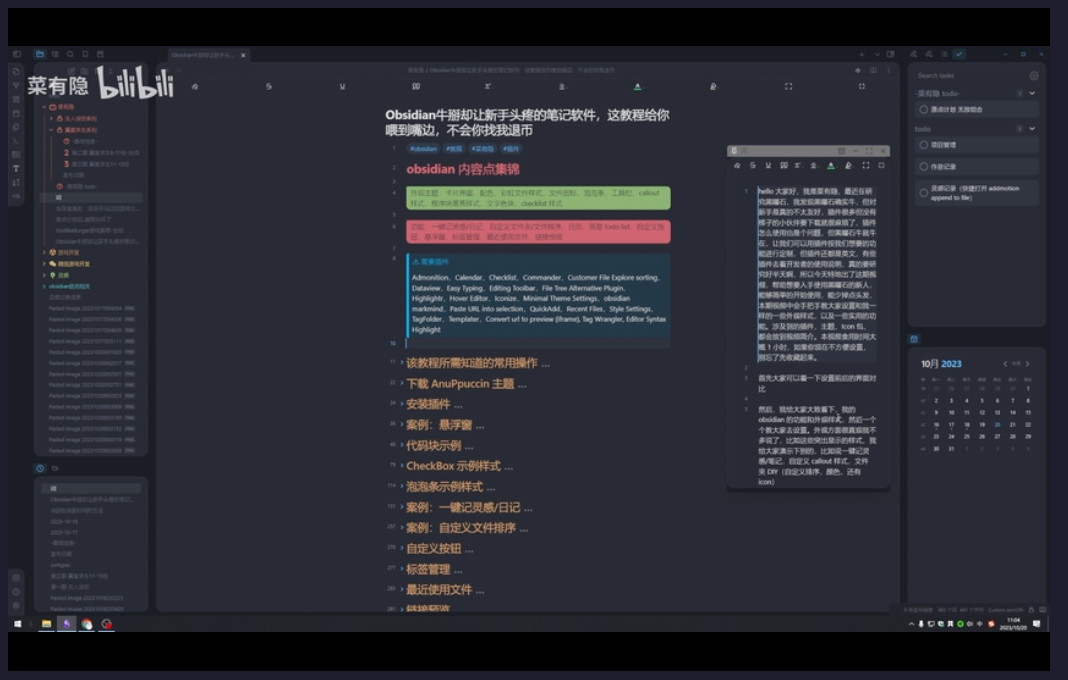1068x680 pixels.
Task: Check the 项目管理 task circle
Action: click(924, 144)
